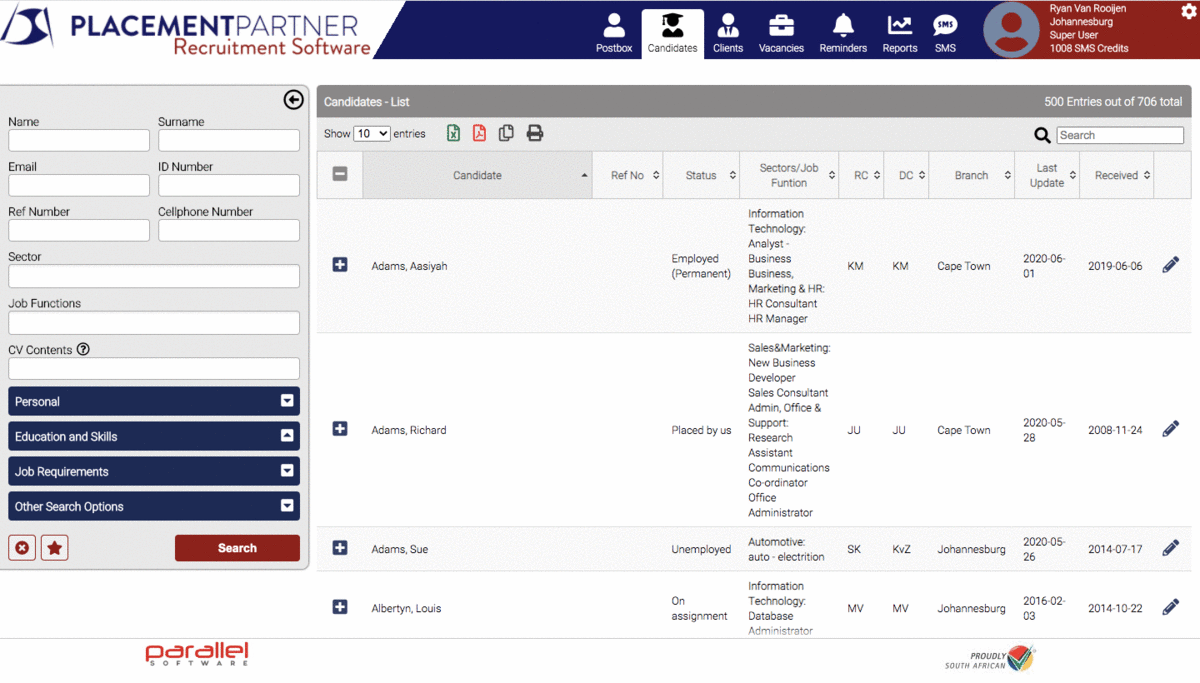Open the Candidates section

pyautogui.click(x=672, y=33)
